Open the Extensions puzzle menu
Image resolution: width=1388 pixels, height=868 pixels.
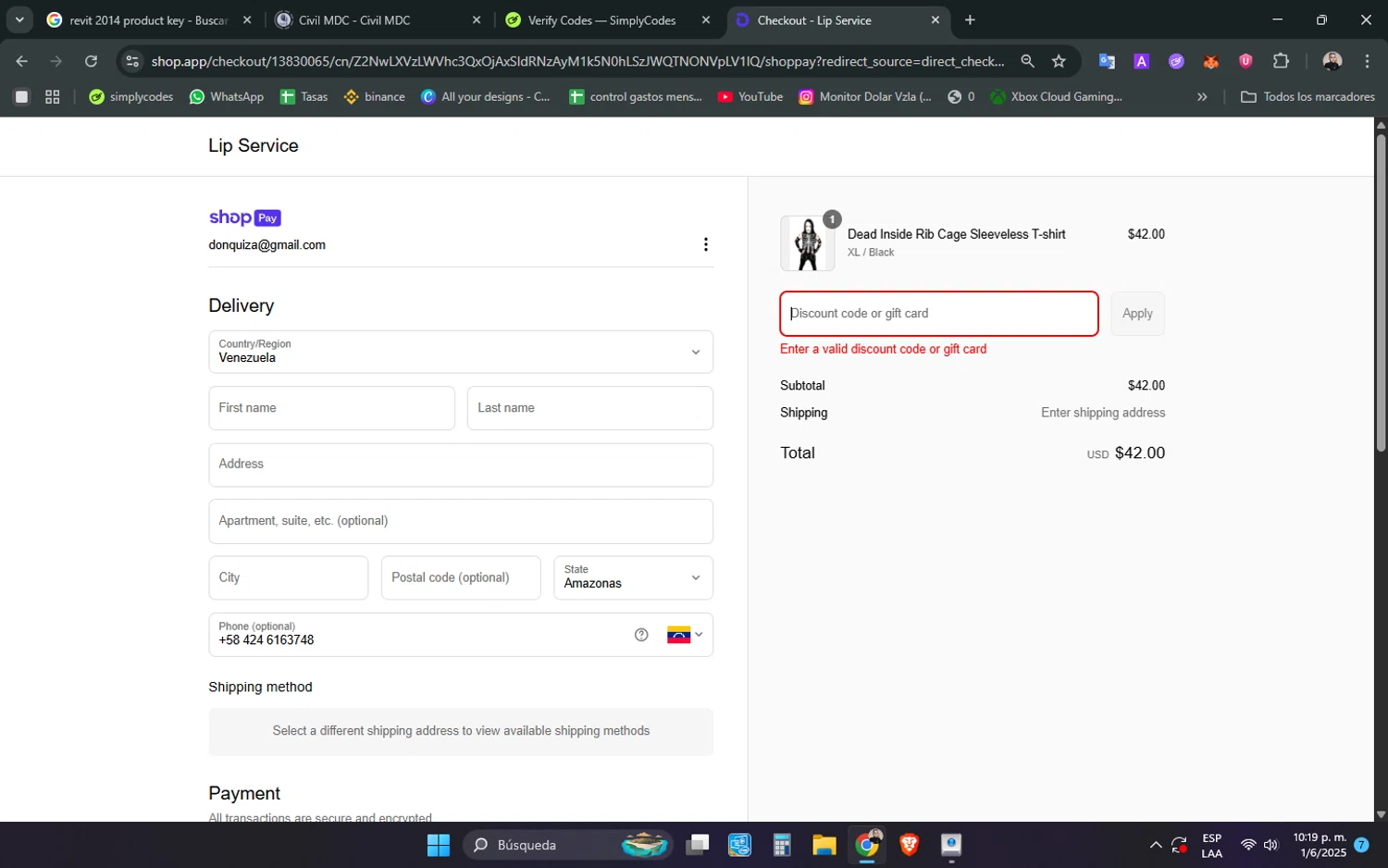click(1281, 61)
